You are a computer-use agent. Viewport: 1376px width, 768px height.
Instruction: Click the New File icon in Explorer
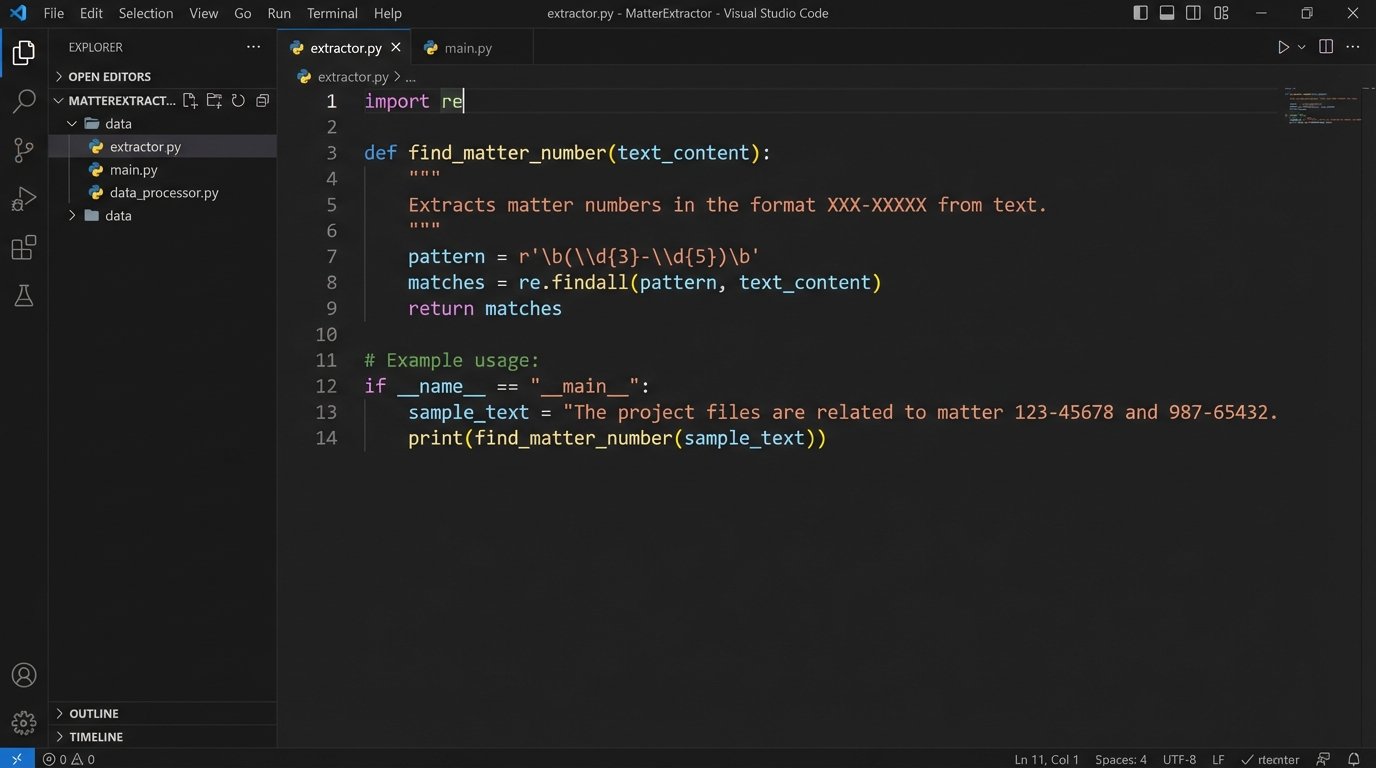(x=190, y=101)
